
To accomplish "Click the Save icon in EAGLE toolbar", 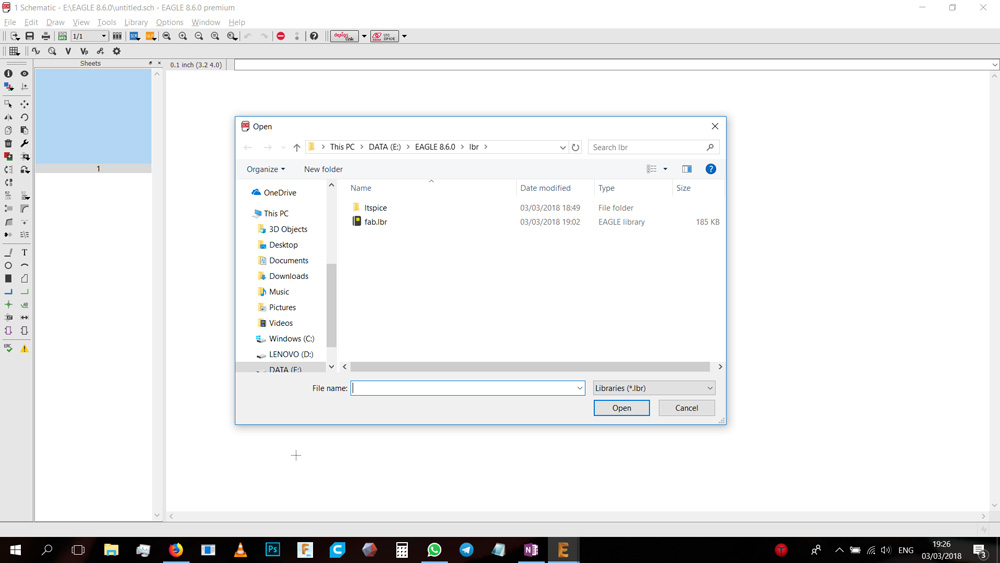I will 29,36.
